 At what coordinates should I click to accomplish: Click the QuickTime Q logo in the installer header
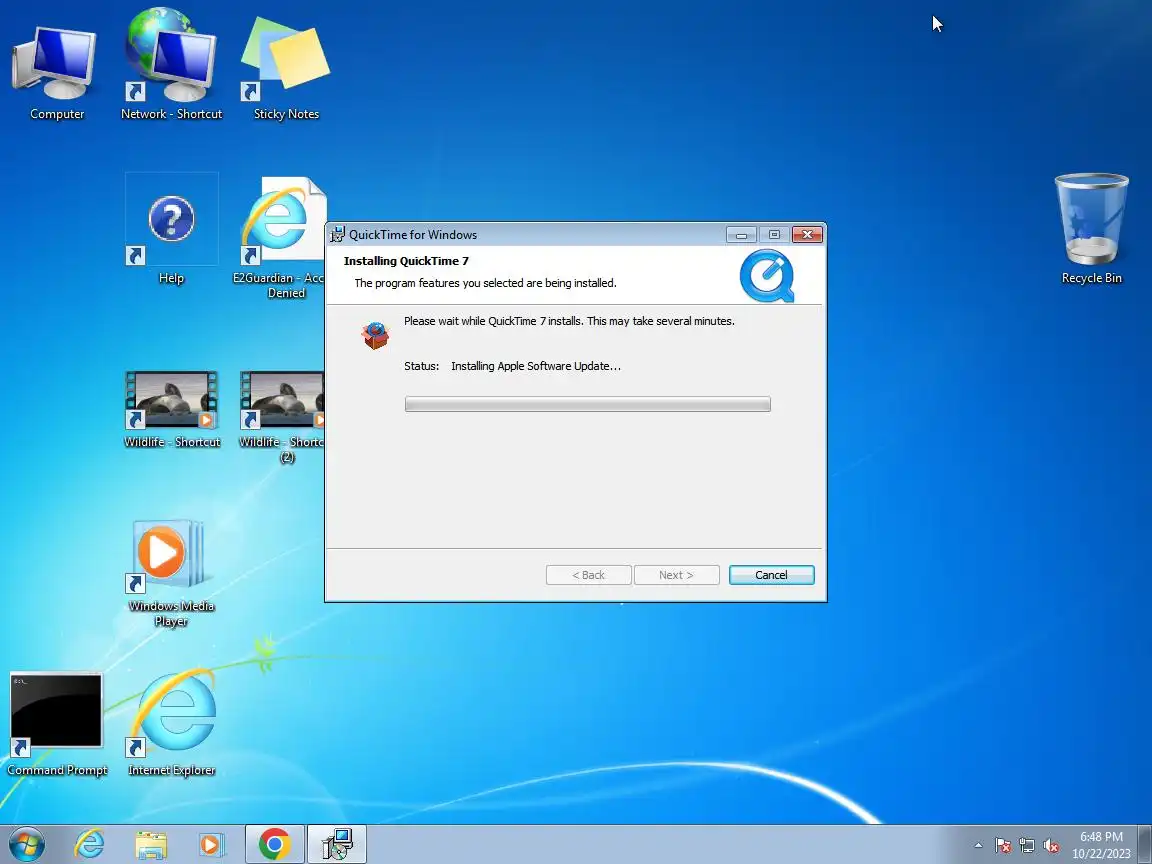click(766, 276)
